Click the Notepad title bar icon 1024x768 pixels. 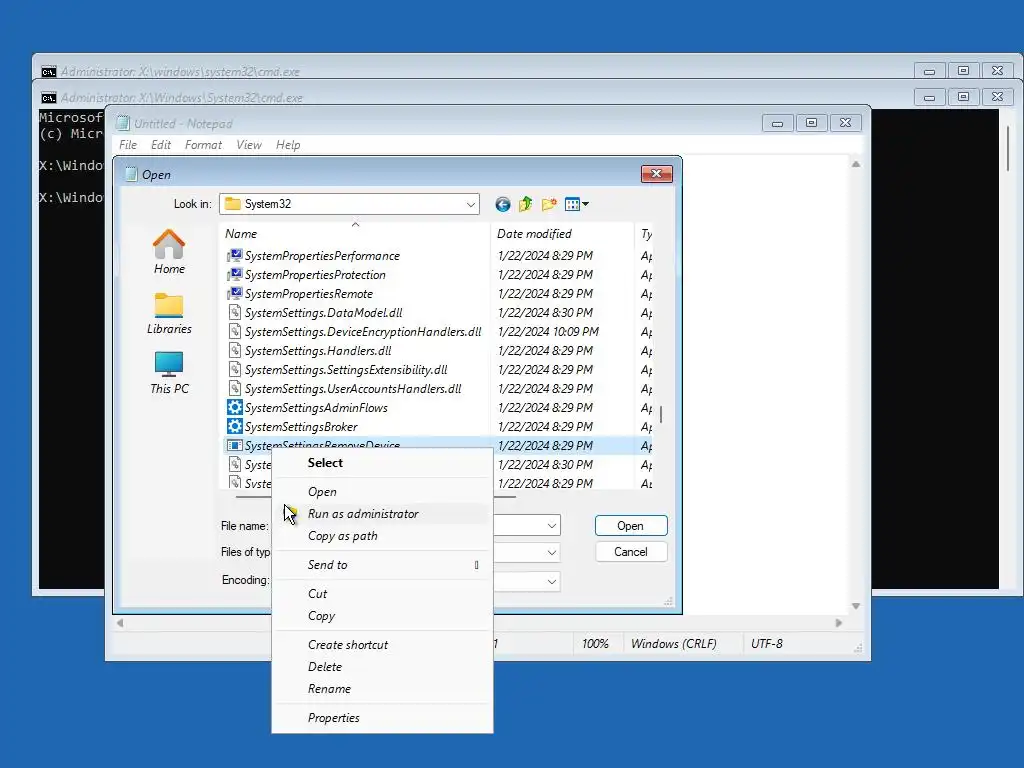123,123
